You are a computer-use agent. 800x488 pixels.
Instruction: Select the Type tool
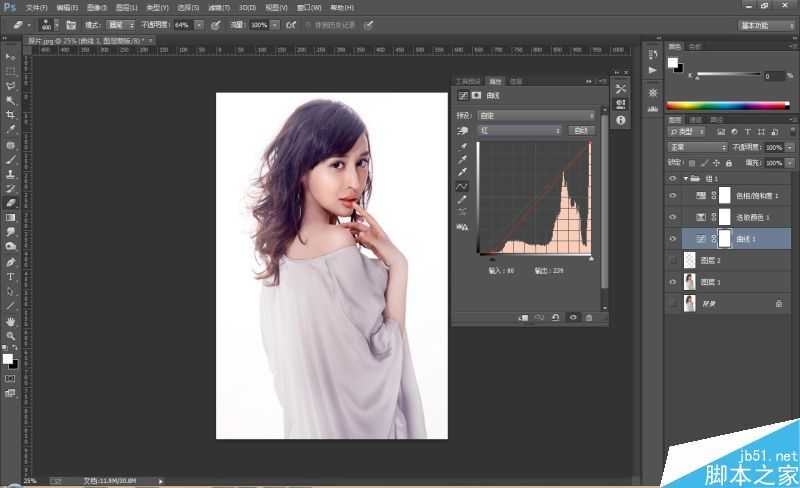[x=11, y=276]
